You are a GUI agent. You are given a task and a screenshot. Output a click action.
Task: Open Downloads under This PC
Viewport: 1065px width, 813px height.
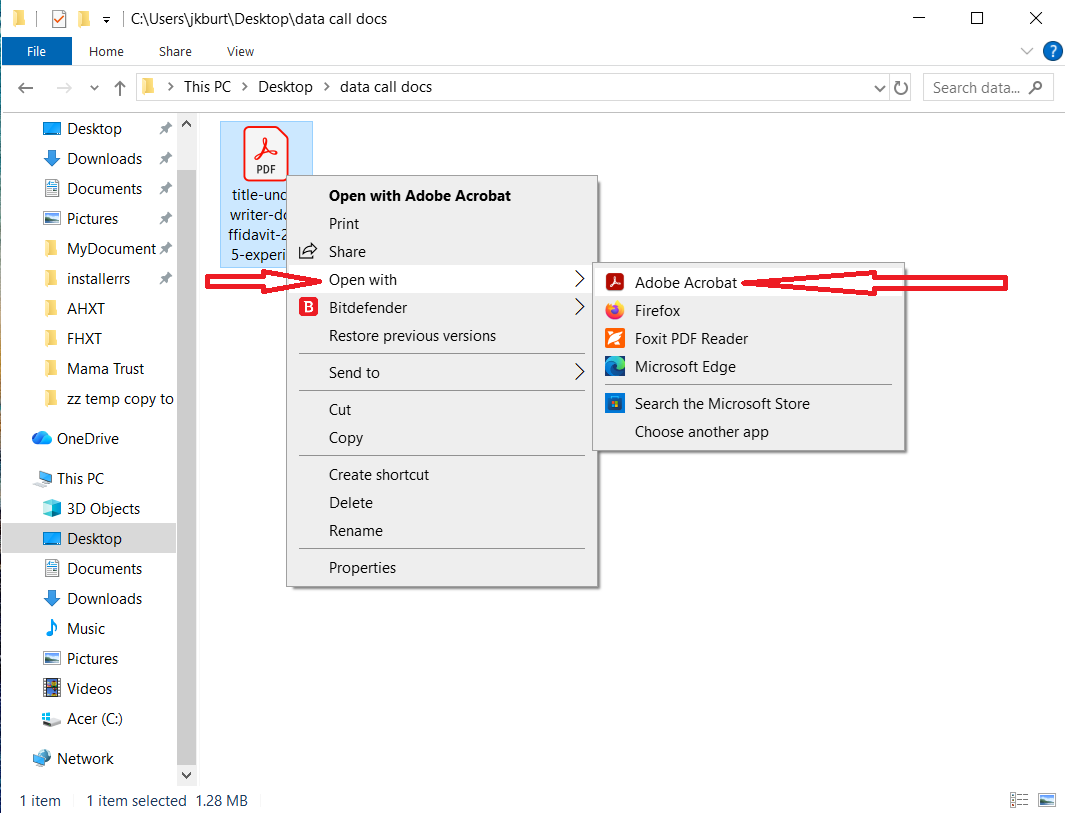pos(104,598)
